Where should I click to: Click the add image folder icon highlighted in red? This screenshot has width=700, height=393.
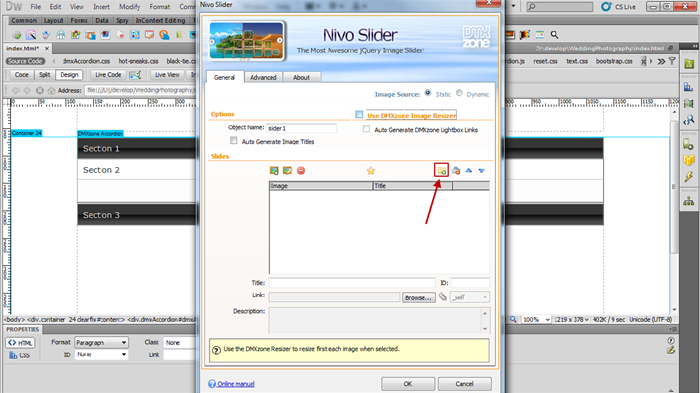(441, 170)
